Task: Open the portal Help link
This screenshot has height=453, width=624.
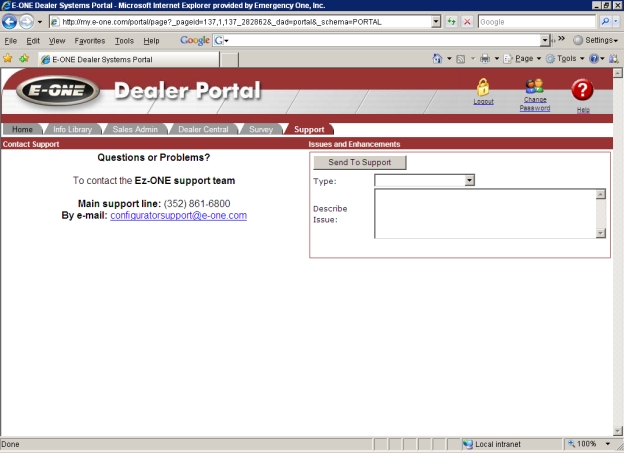Action: click(x=583, y=110)
